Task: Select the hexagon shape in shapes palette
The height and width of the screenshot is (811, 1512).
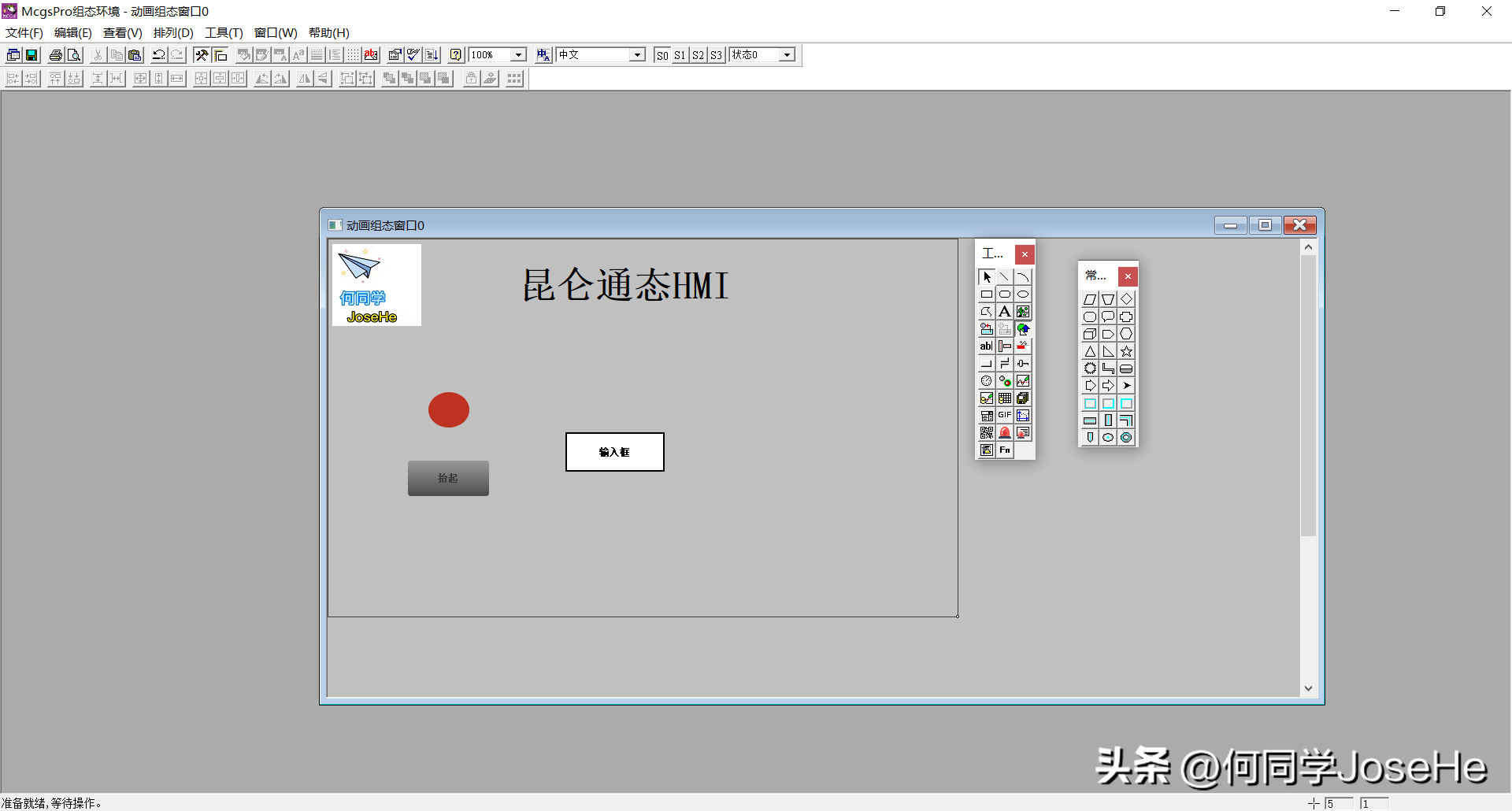Action: pyautogui.click(x=1127, y=334)
